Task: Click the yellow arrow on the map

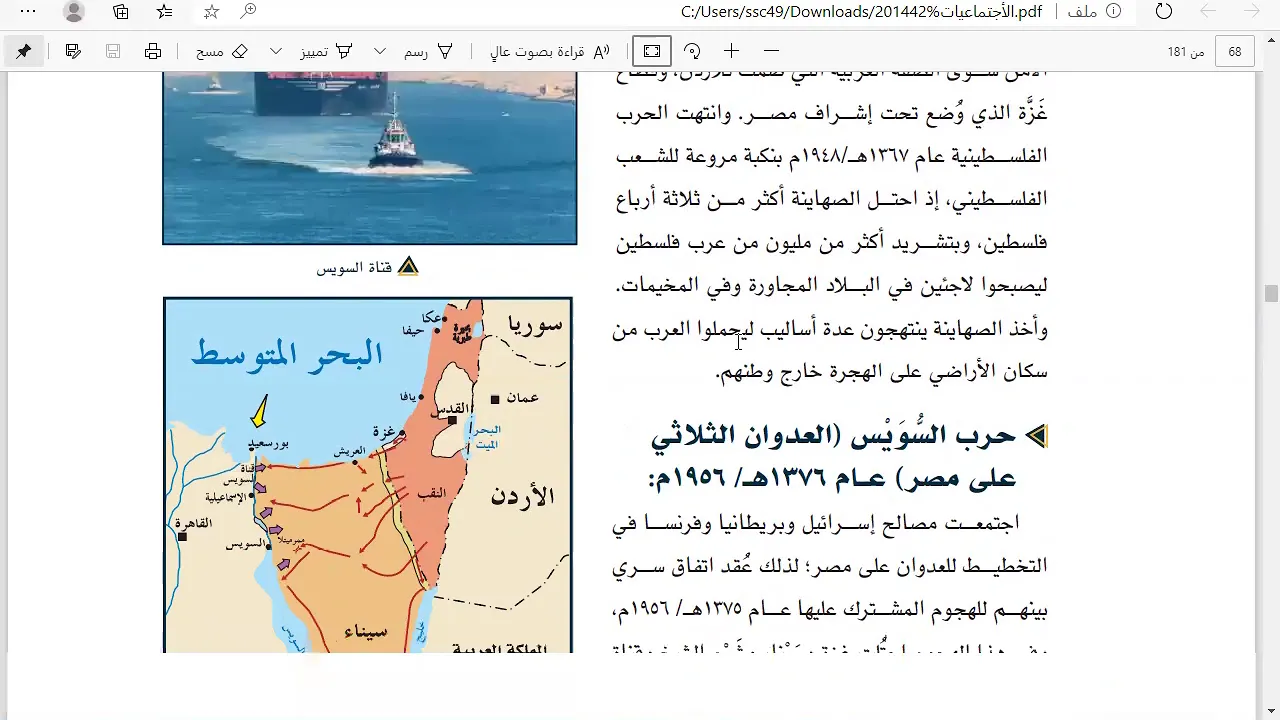Action: pyautogui.click(x=259, y=411)
